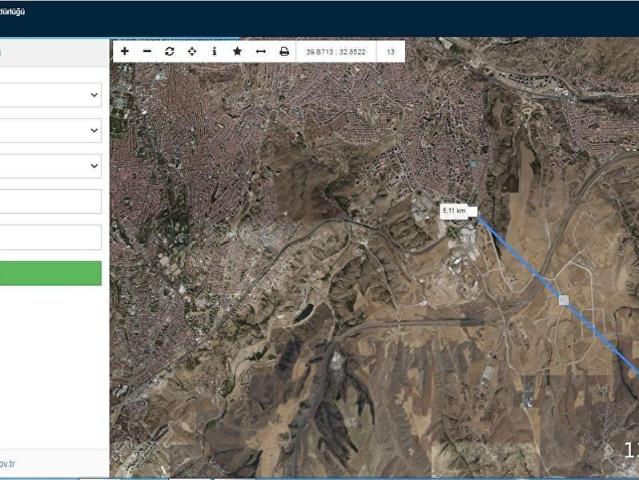The image size is (639, 480).
Task: Select the distance measure arrow tool
Action: 261,51
